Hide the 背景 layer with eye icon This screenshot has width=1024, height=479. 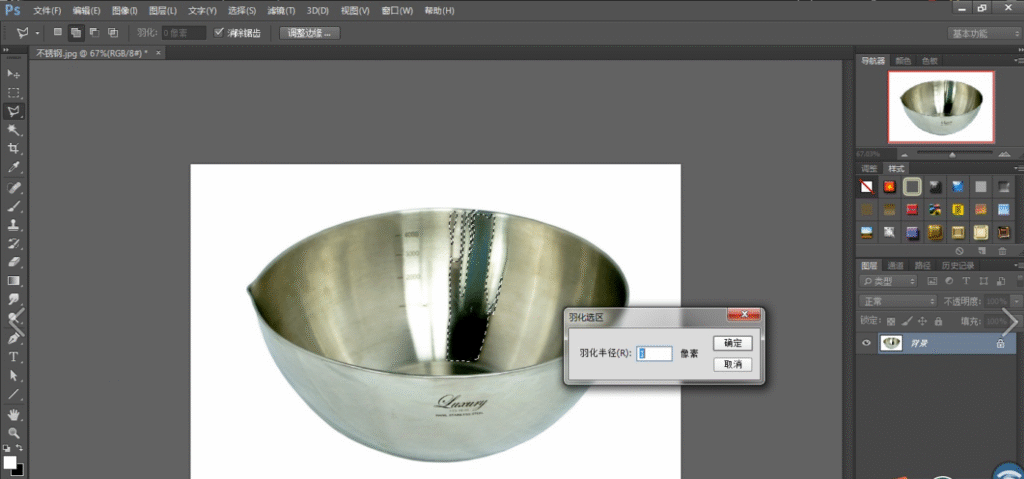(867, 342)
